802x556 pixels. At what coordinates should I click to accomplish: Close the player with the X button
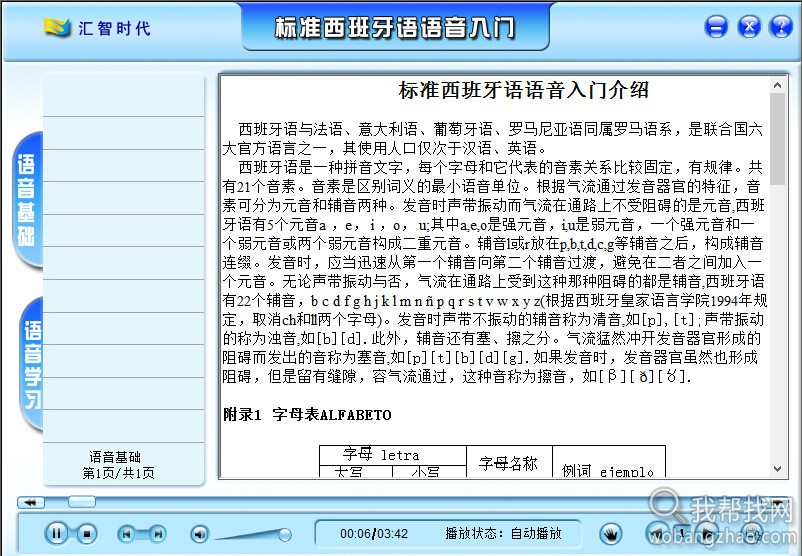click(x=749, y=26)
